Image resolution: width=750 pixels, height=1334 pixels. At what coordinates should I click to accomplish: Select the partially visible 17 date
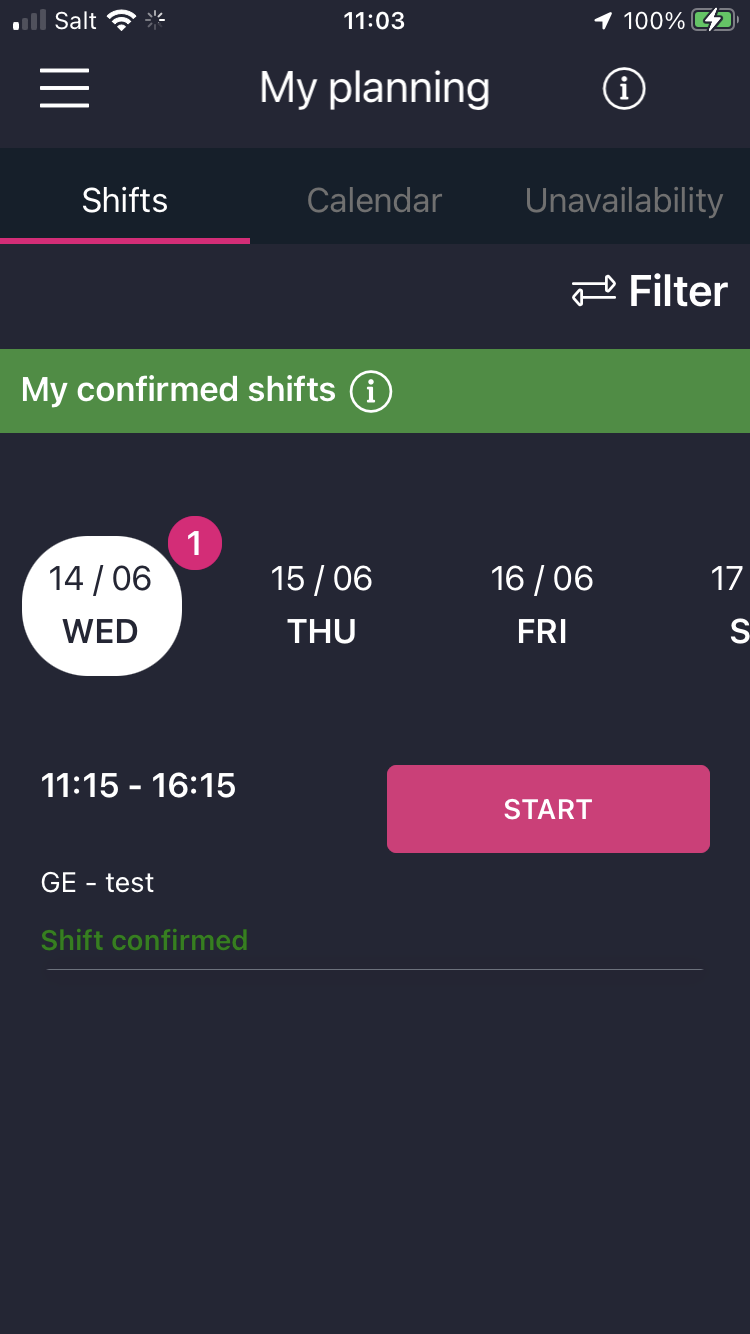pos(730,605)
